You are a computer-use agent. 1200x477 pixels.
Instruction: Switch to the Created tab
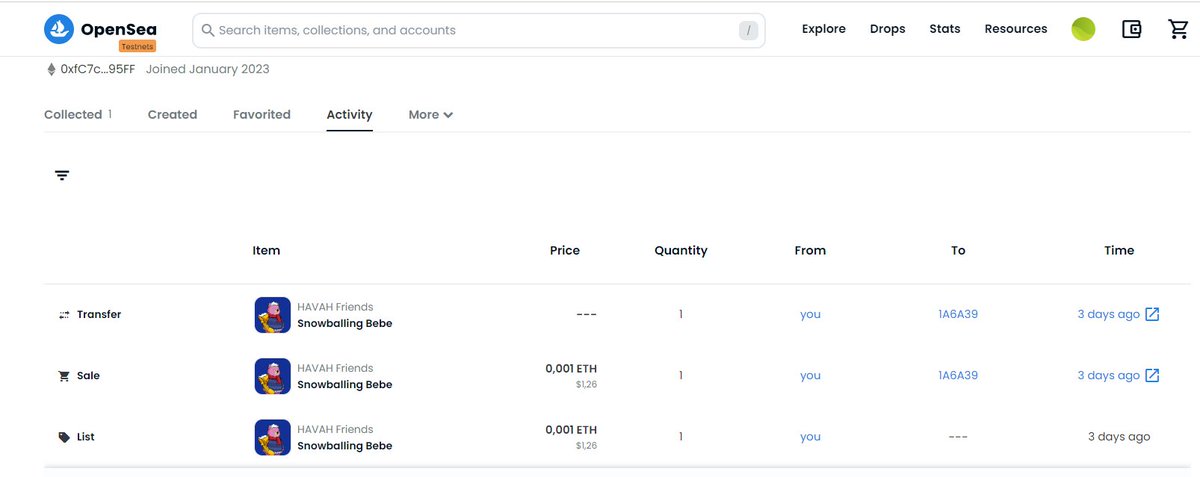pos(172,115)
